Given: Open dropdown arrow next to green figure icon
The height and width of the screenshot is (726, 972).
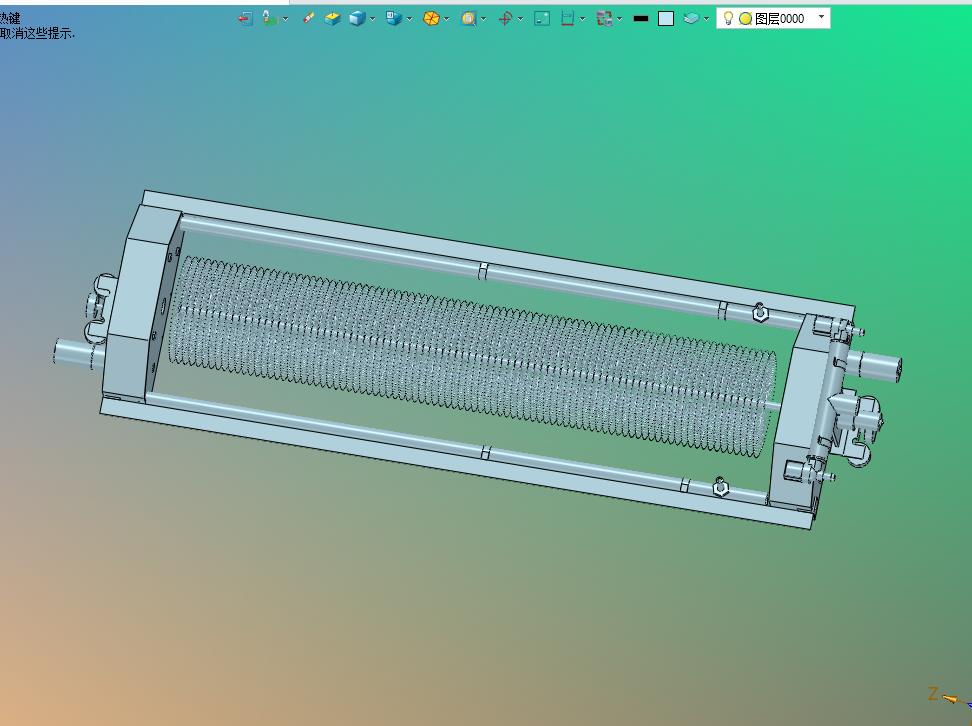Looking at the screenshot, I should (x=285, y=19).
